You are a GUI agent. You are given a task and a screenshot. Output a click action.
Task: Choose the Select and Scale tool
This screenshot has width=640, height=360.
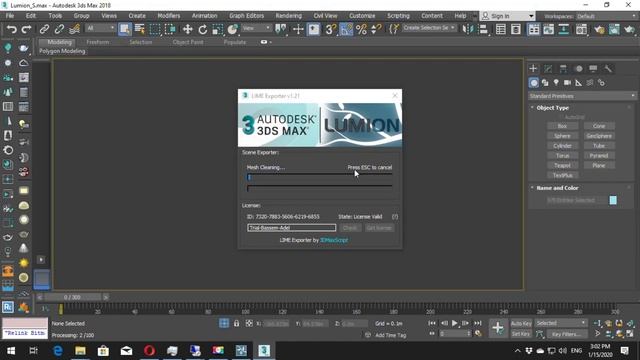point(217,29)
